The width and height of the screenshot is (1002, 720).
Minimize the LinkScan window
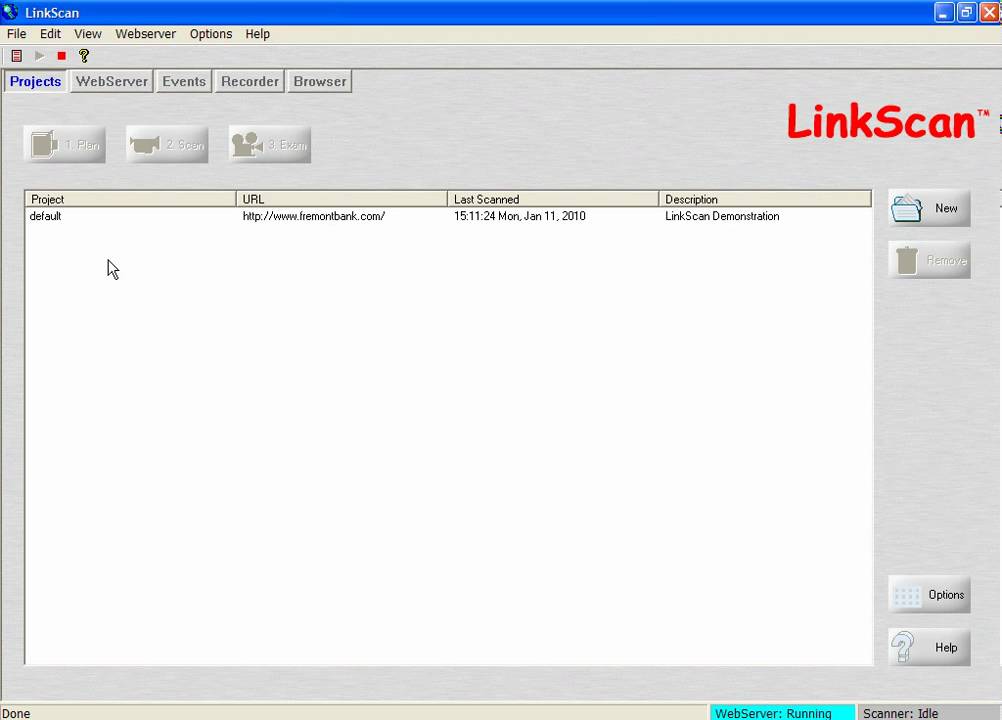coord(944,12)
